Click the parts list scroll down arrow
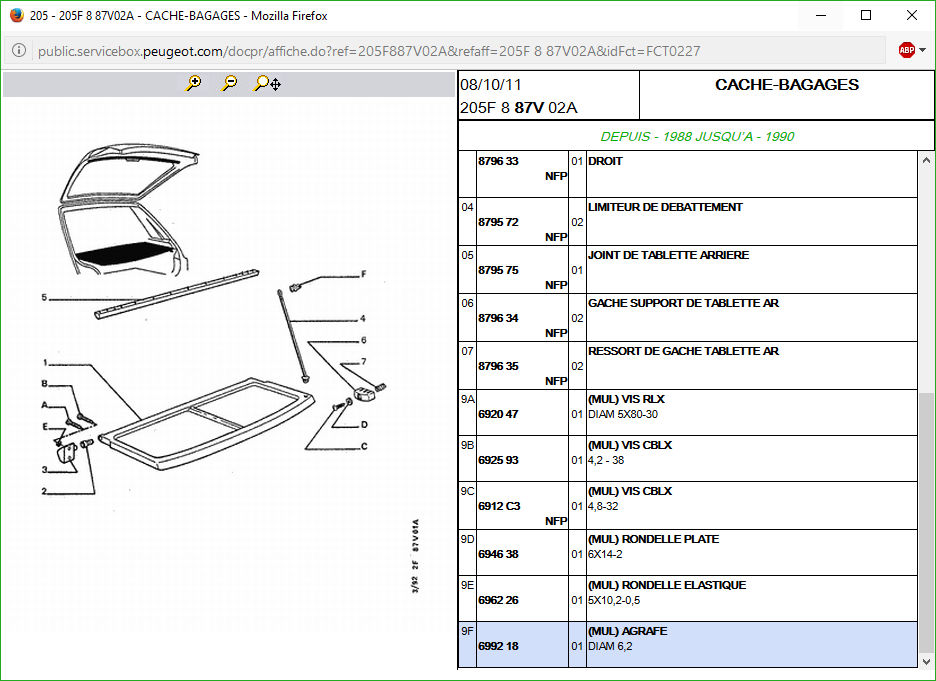 [926, 661]
